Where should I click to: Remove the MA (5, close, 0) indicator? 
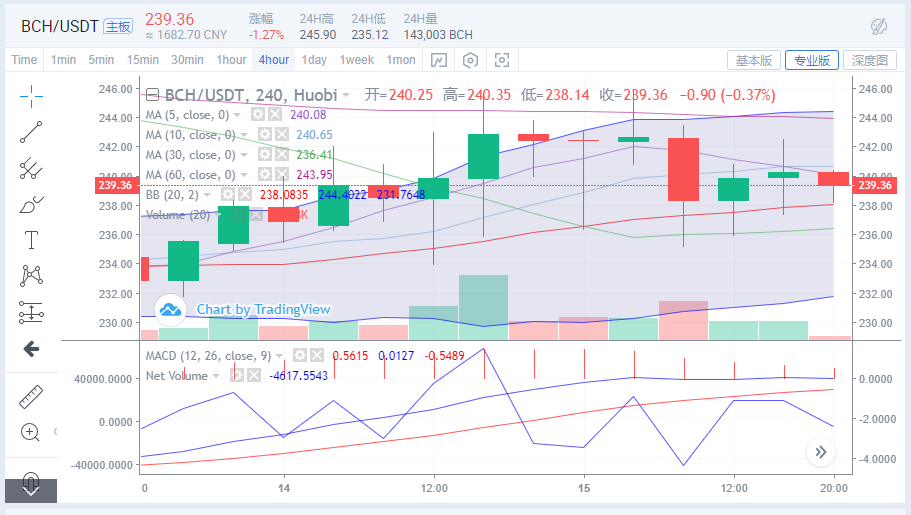pos(275,115)
